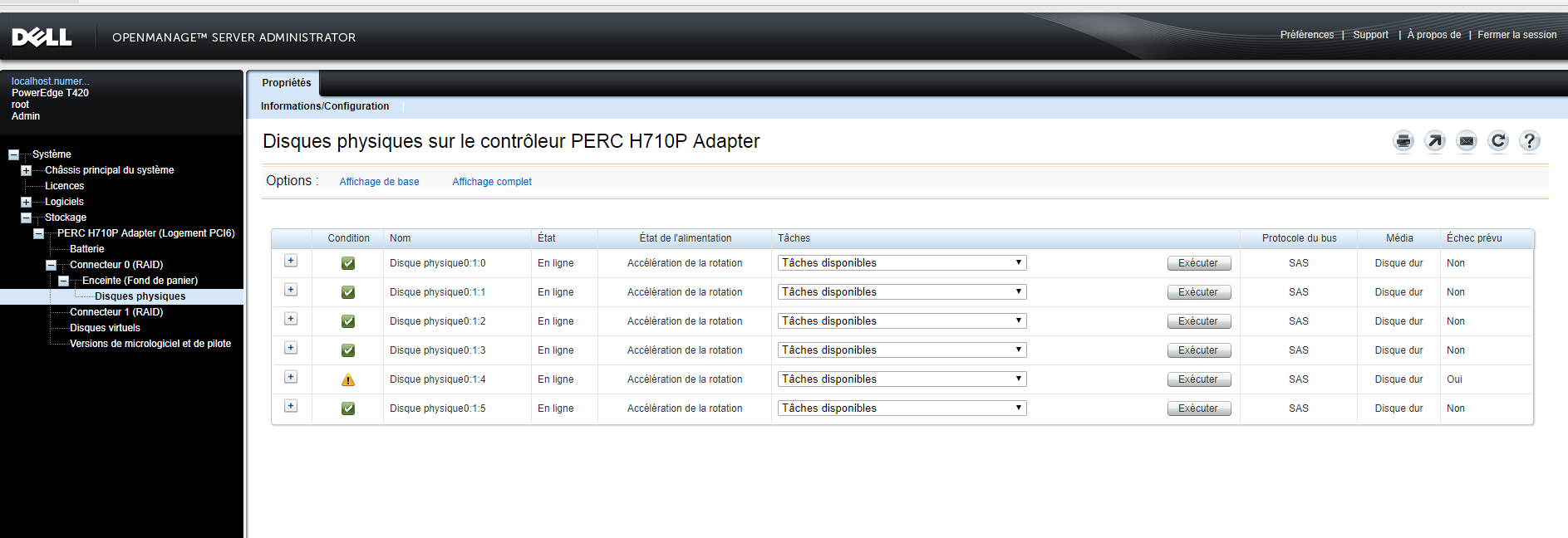Expand the Logiciels tree node
The image size is (1568, 538).
[x=26, y=202]
